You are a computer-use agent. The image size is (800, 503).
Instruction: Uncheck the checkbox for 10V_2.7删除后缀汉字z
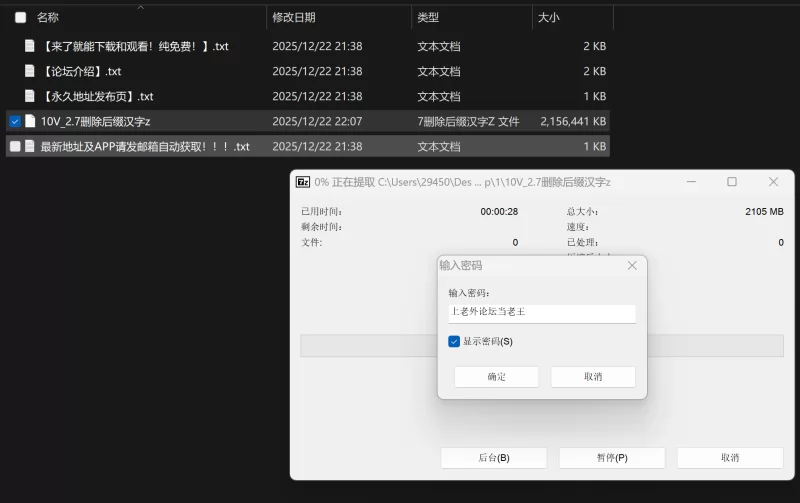pyautogui.click(x=14, y=121)
